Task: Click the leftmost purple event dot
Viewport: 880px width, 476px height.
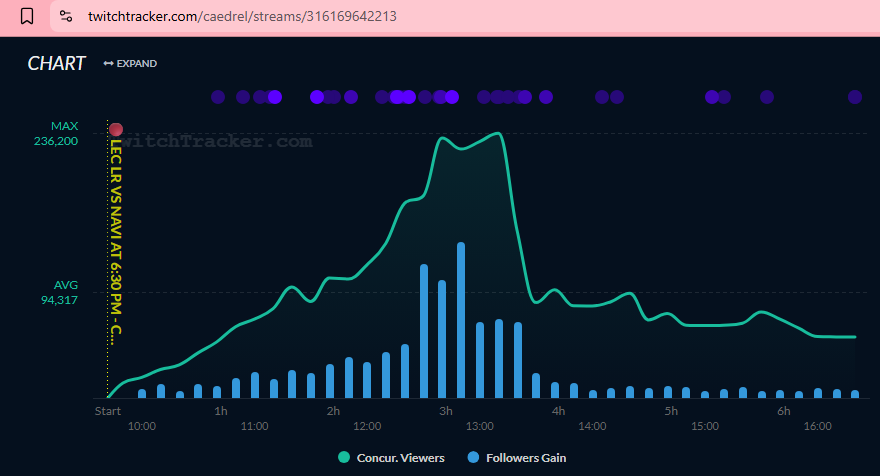Action: click(218, 97)
